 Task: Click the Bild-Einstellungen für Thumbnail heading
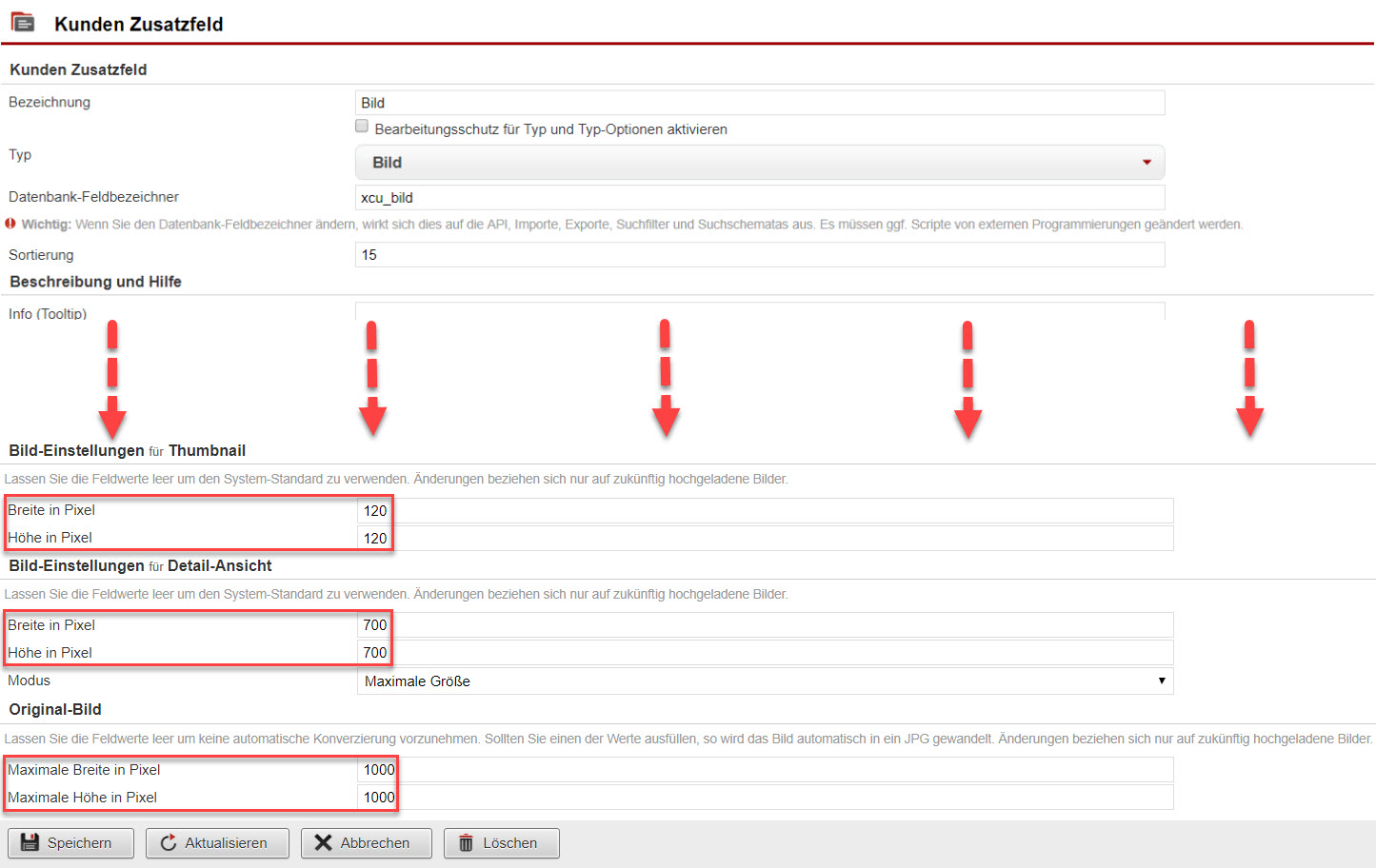click(128, 450)
